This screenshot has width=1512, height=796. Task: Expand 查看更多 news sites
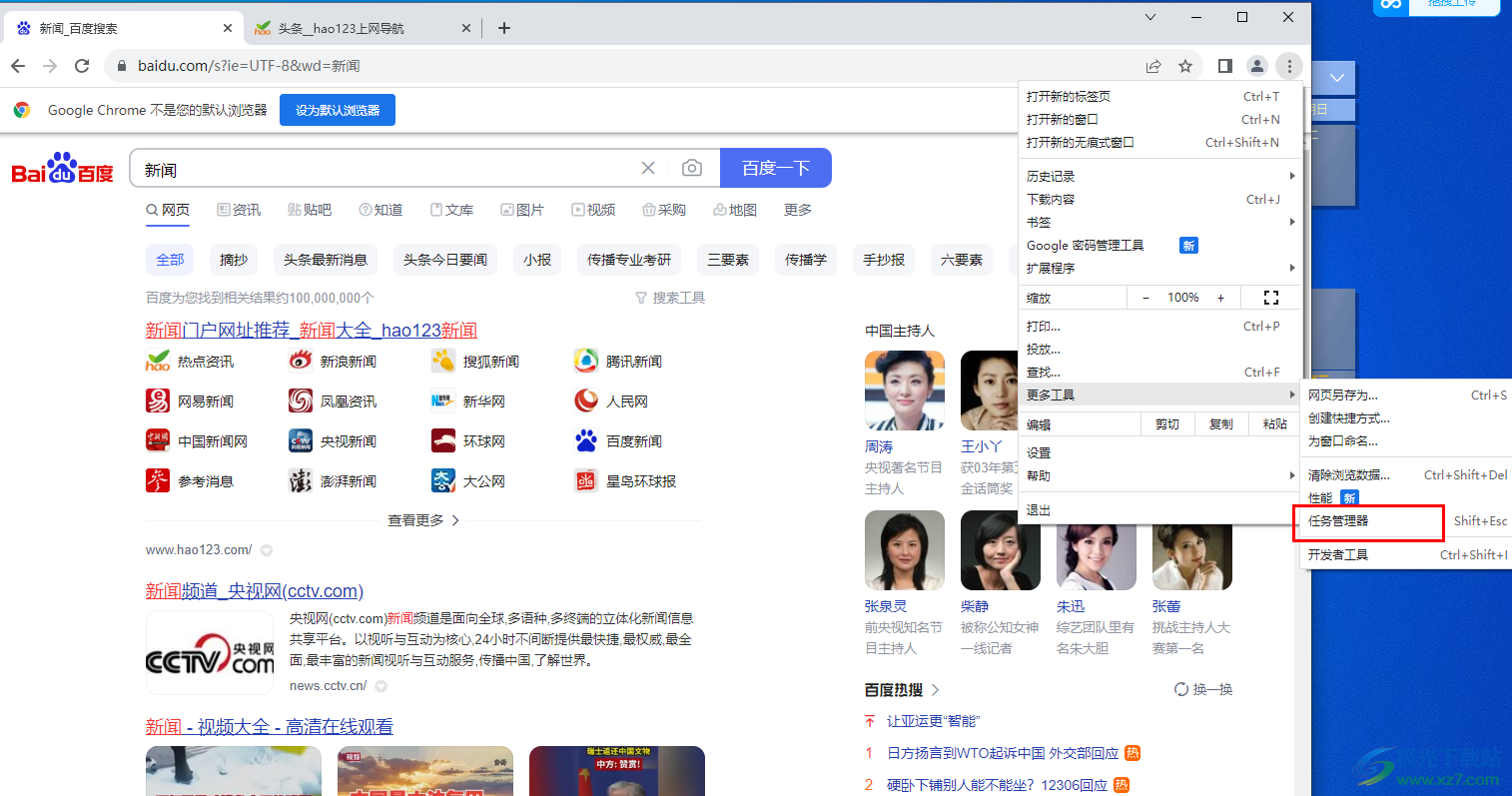click(x=423, y=520)
